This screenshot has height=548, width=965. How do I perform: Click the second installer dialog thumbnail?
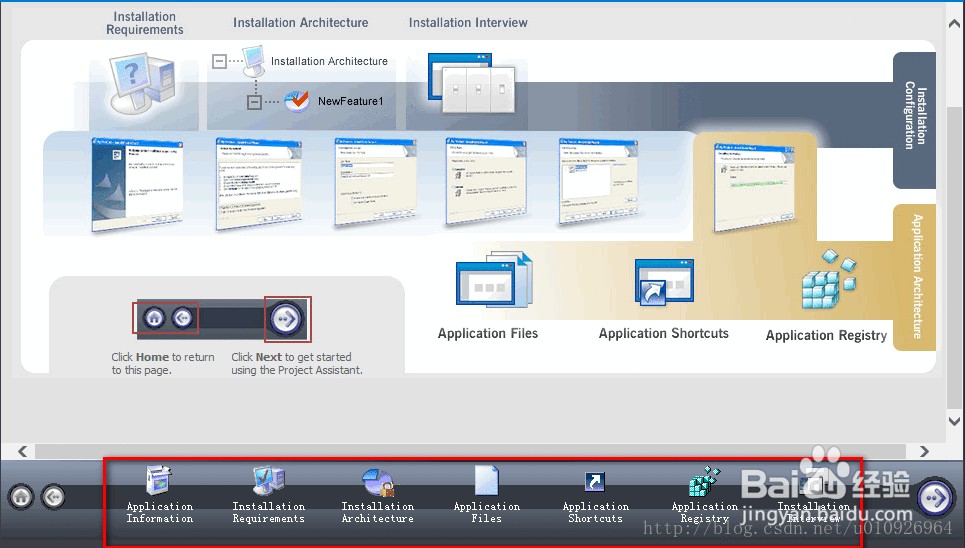click(258, 183)
